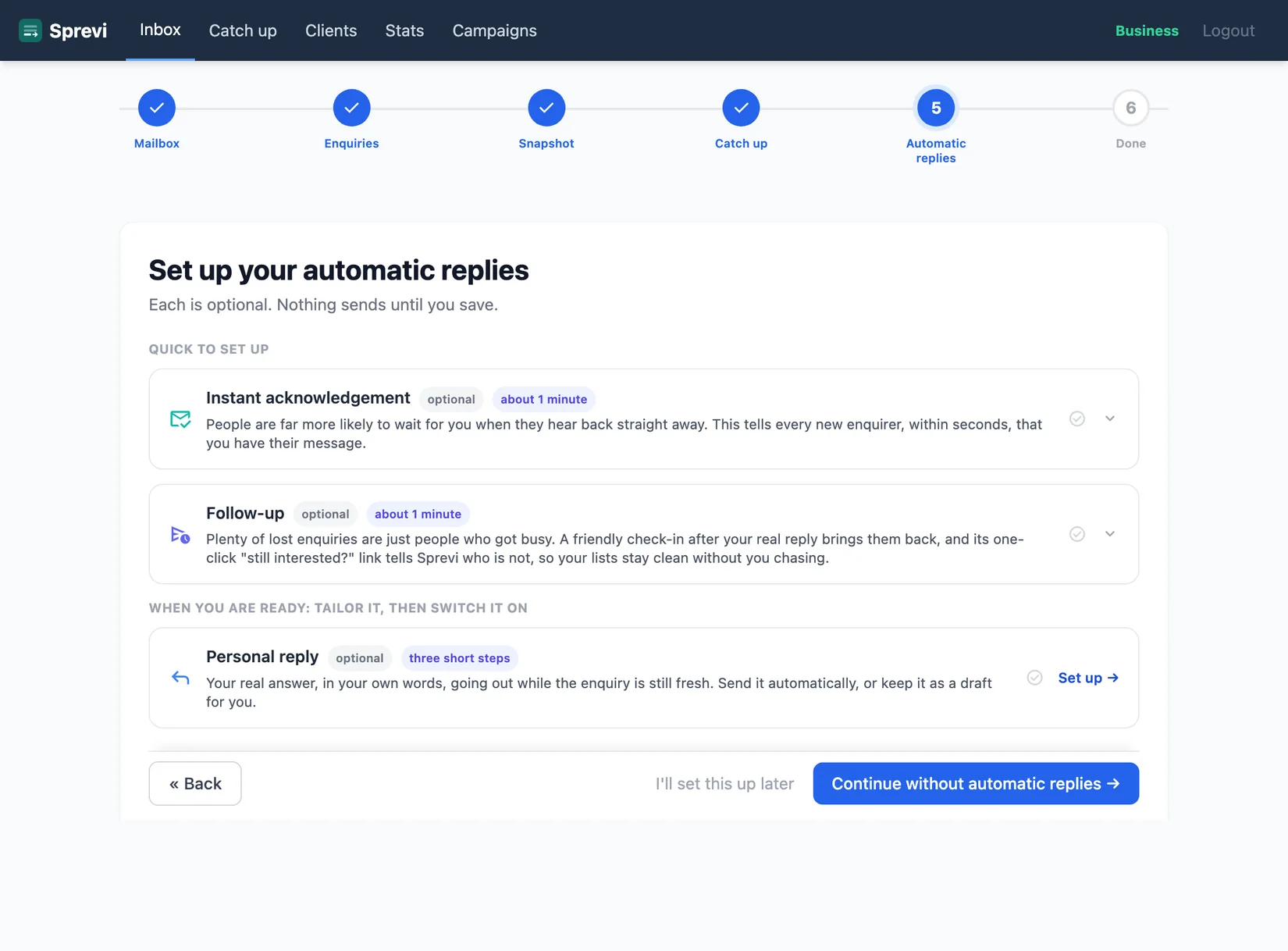1288x951 pixels.
Task: Toggle Personal reply status check circle
Action: (x=1035, y=678)
